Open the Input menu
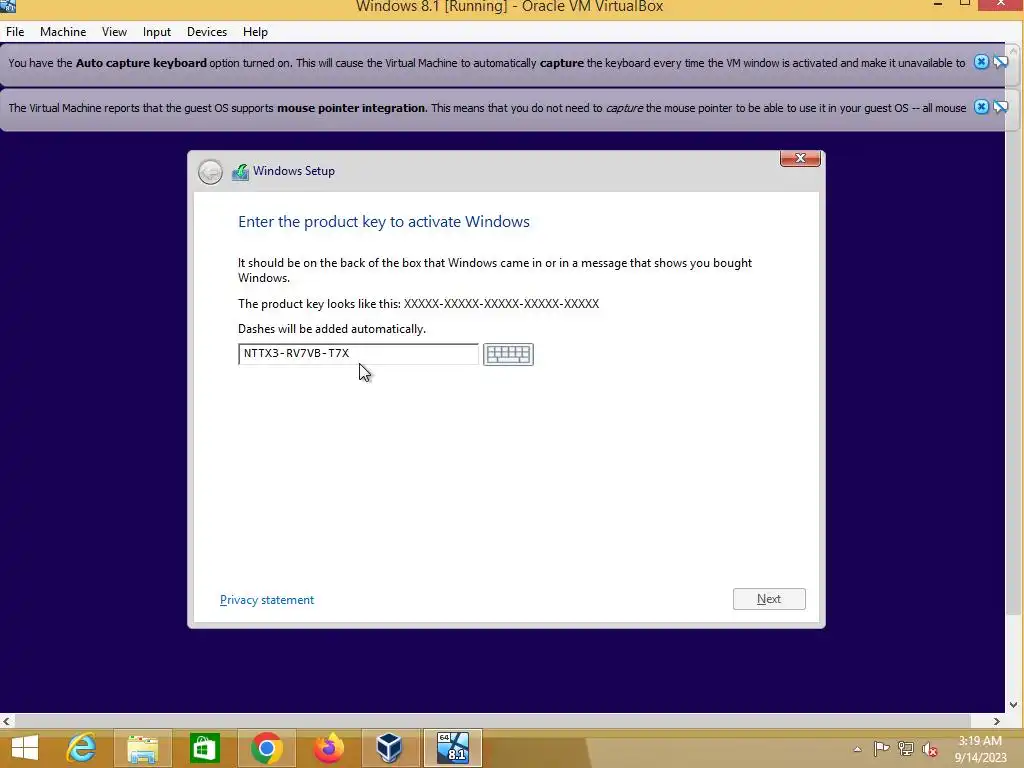Viewport: 1024px width, 768px height. coord(157,31)
